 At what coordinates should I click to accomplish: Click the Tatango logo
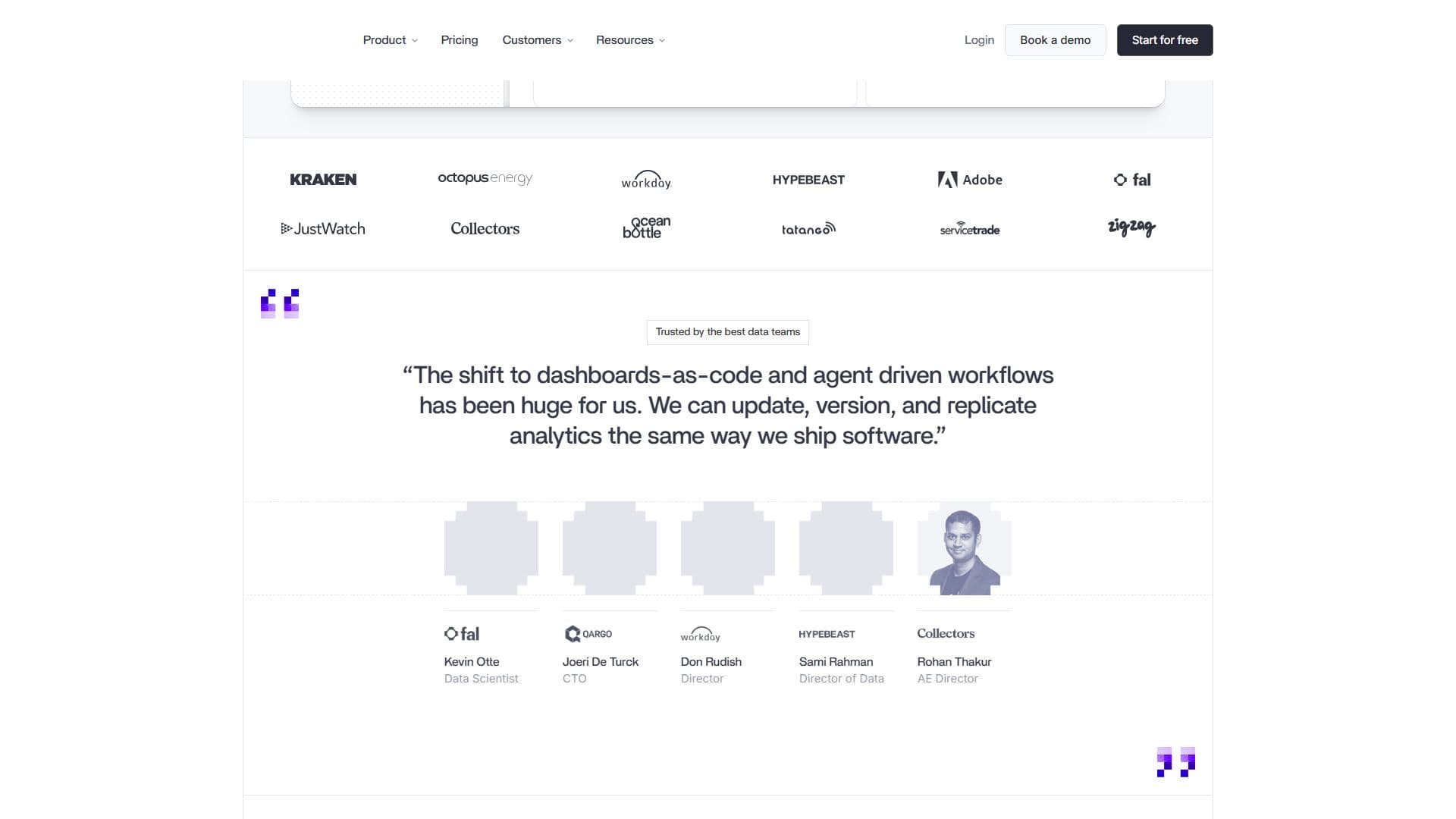(808, 228)
